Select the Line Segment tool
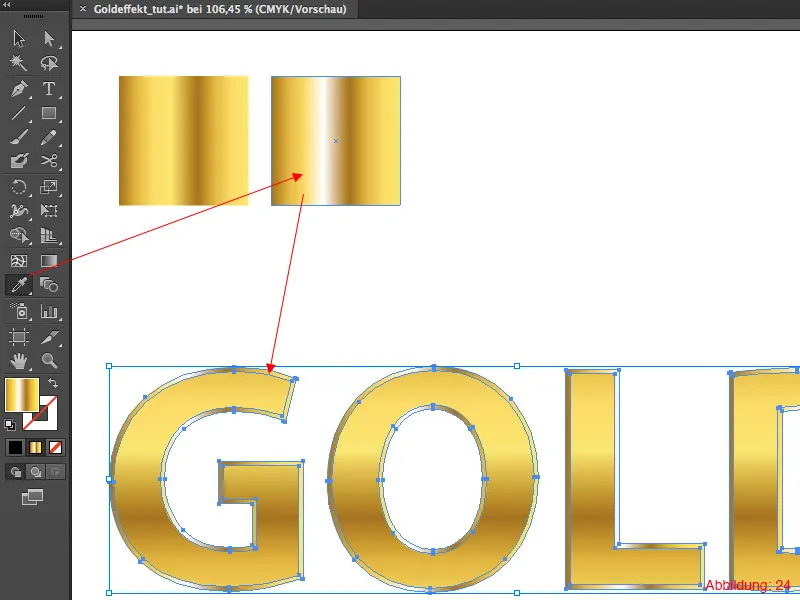 [19, 113]
